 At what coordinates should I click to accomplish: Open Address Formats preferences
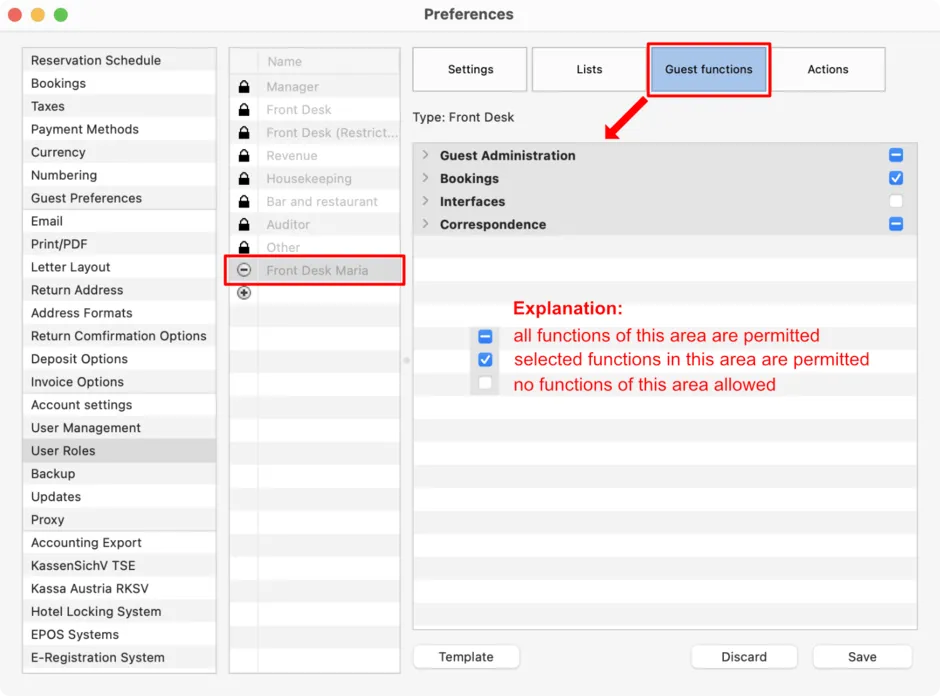tap(119, 313)
